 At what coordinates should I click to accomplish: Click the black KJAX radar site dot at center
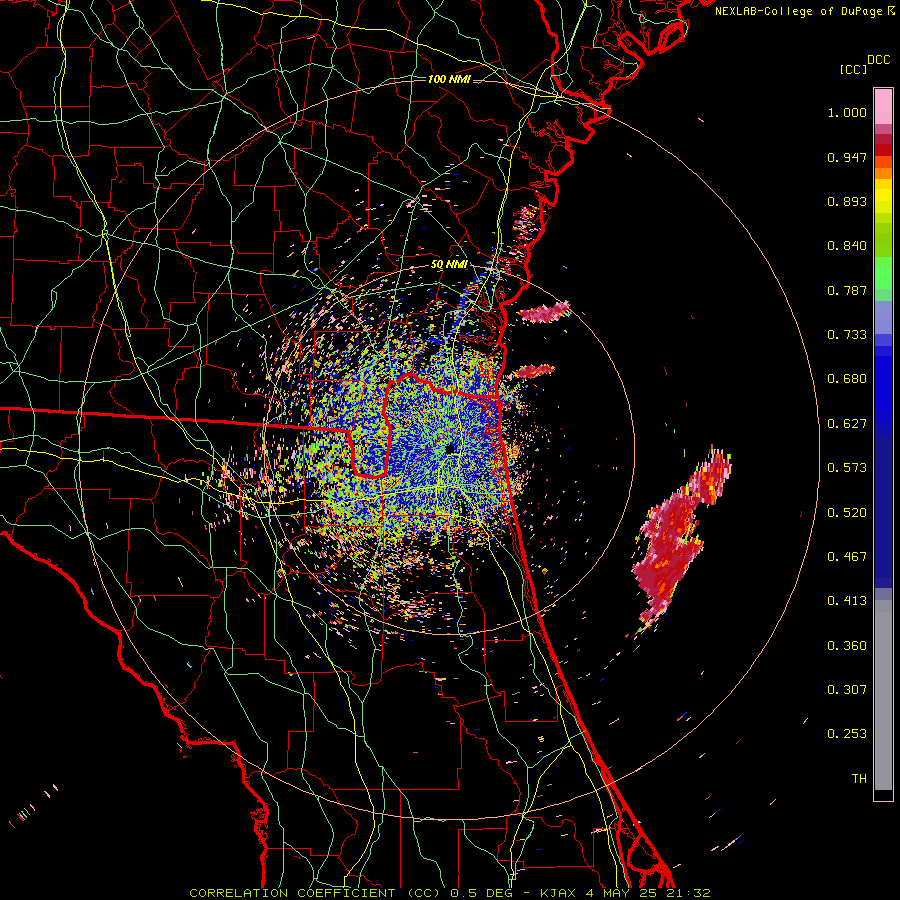click(449, 448)
